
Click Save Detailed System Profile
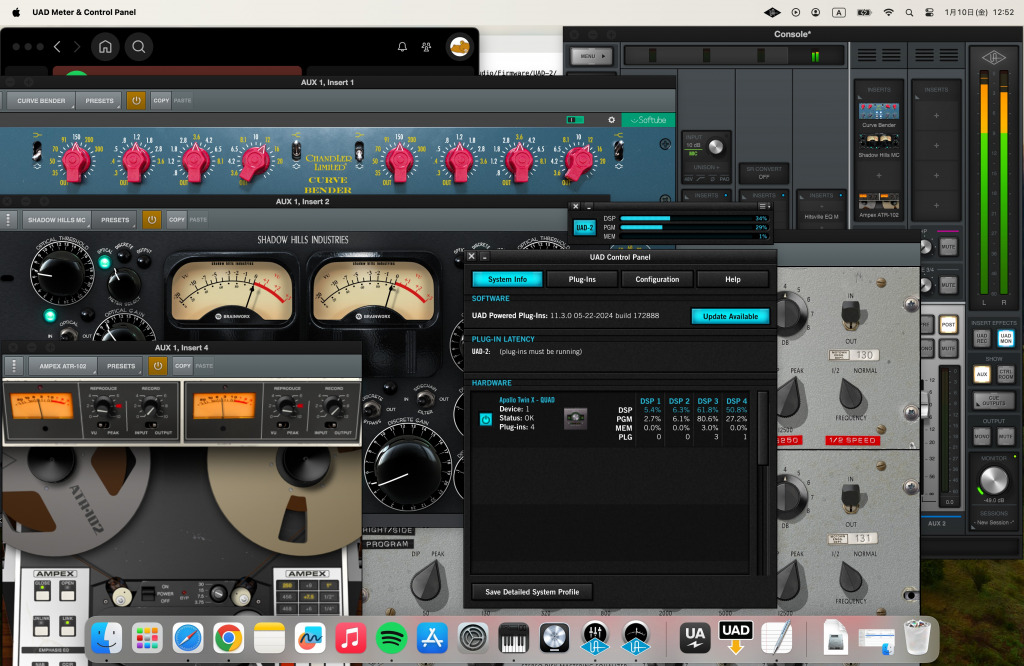coord(532,592)
